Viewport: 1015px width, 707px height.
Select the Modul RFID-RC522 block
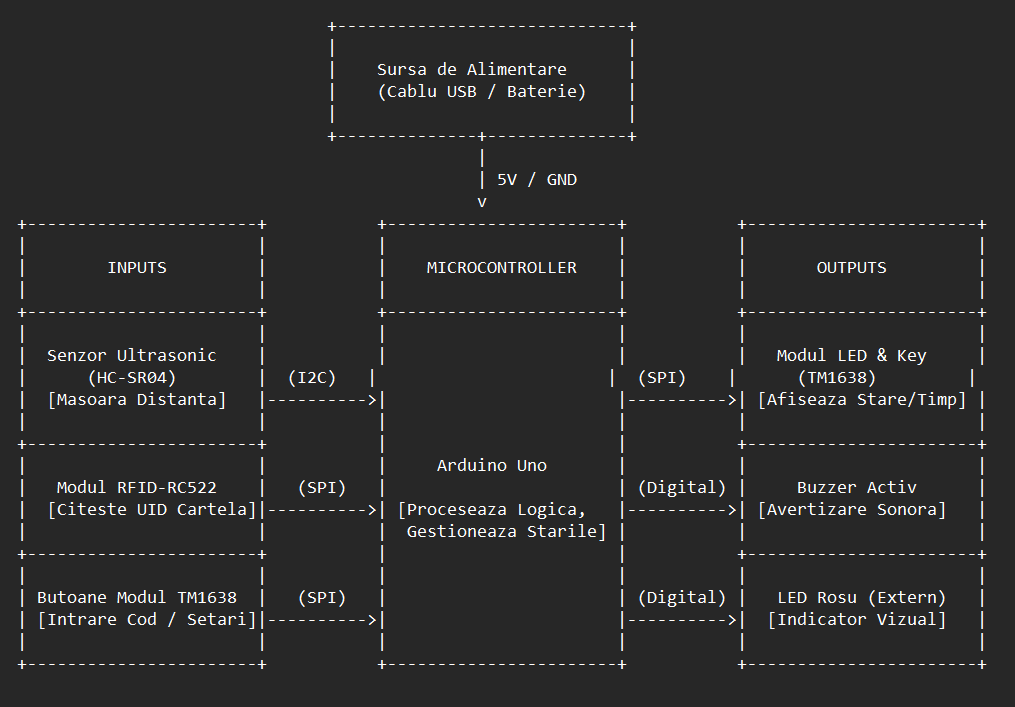click(x=142, y=499)
